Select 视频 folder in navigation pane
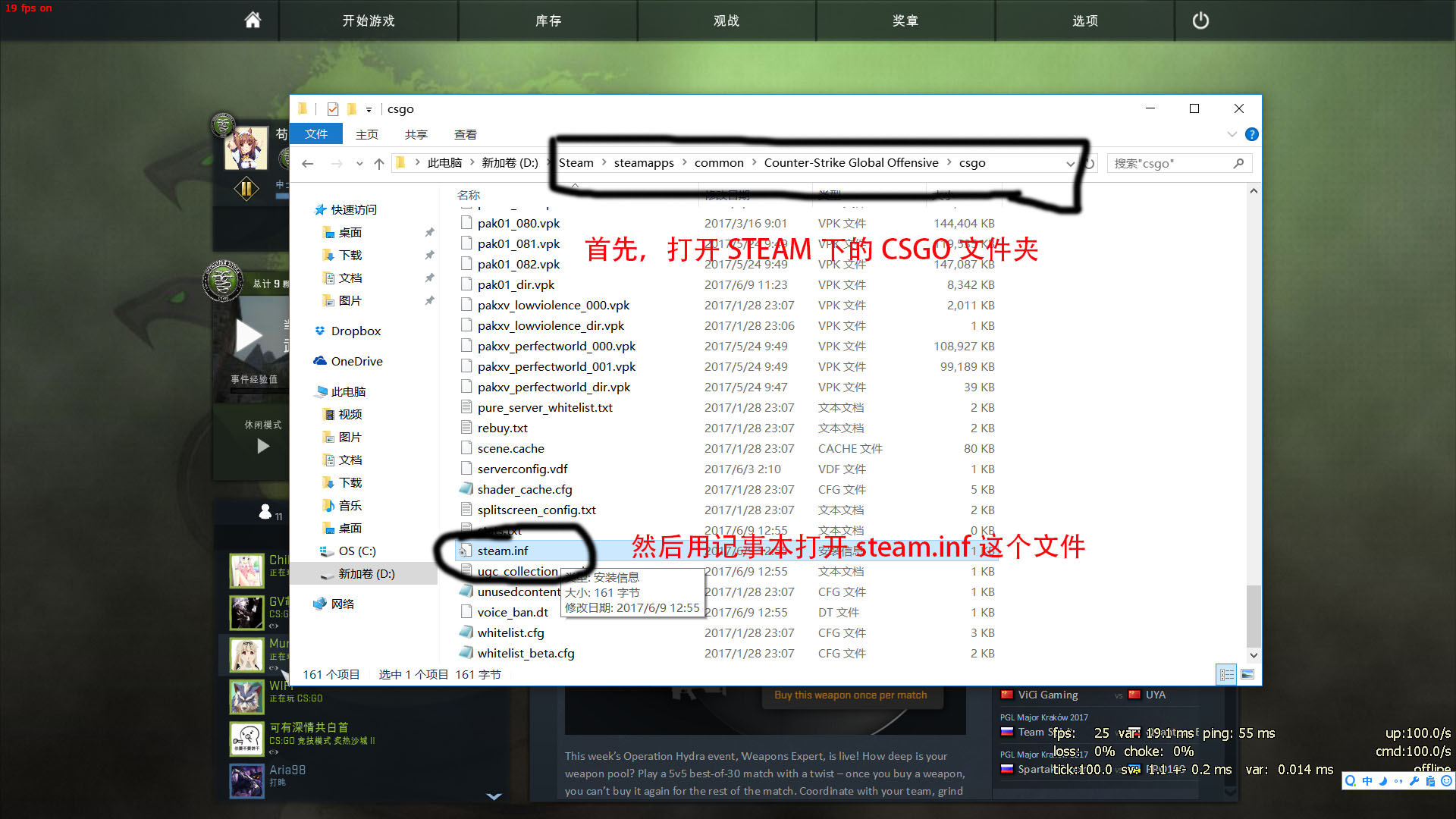The width and height of the screenshot is (1456, 819). (350, 415)
